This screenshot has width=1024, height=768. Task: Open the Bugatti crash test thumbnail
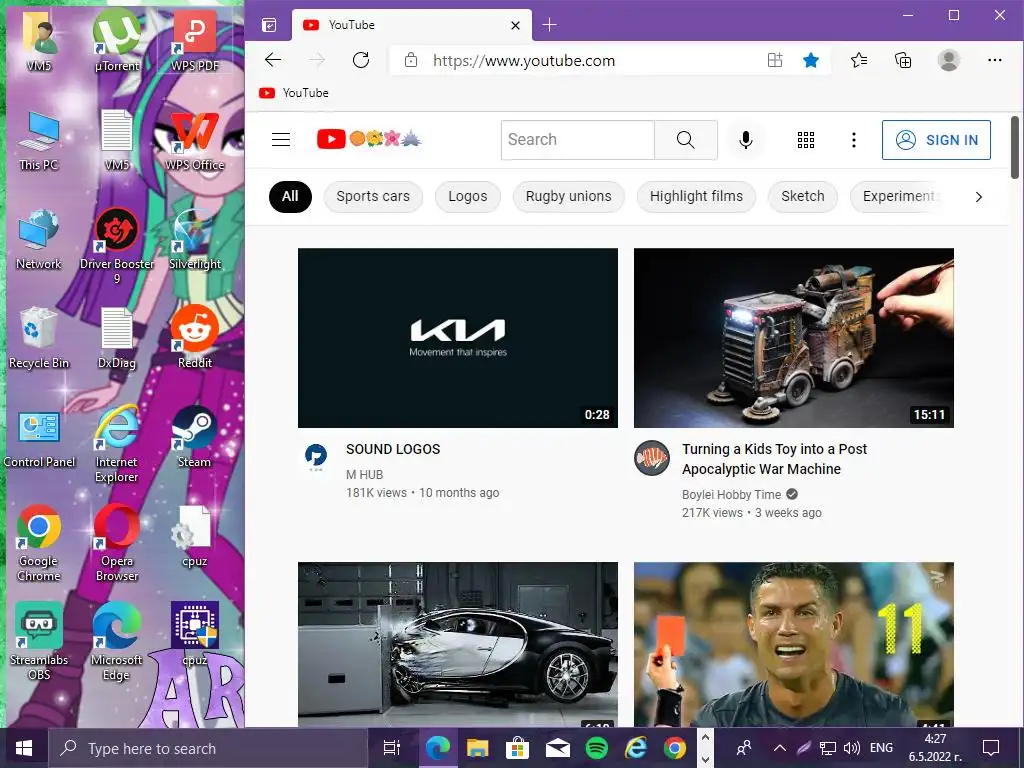[458, 645]
